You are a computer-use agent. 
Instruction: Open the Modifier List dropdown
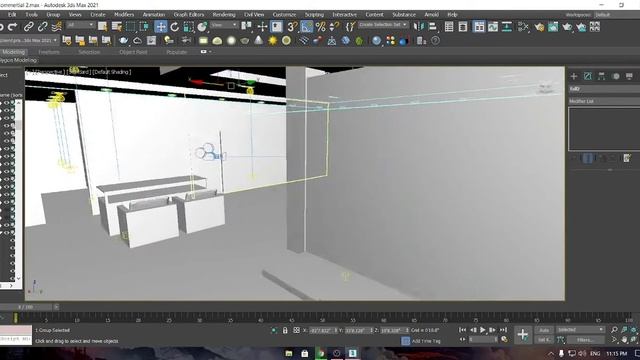point(604,101)
